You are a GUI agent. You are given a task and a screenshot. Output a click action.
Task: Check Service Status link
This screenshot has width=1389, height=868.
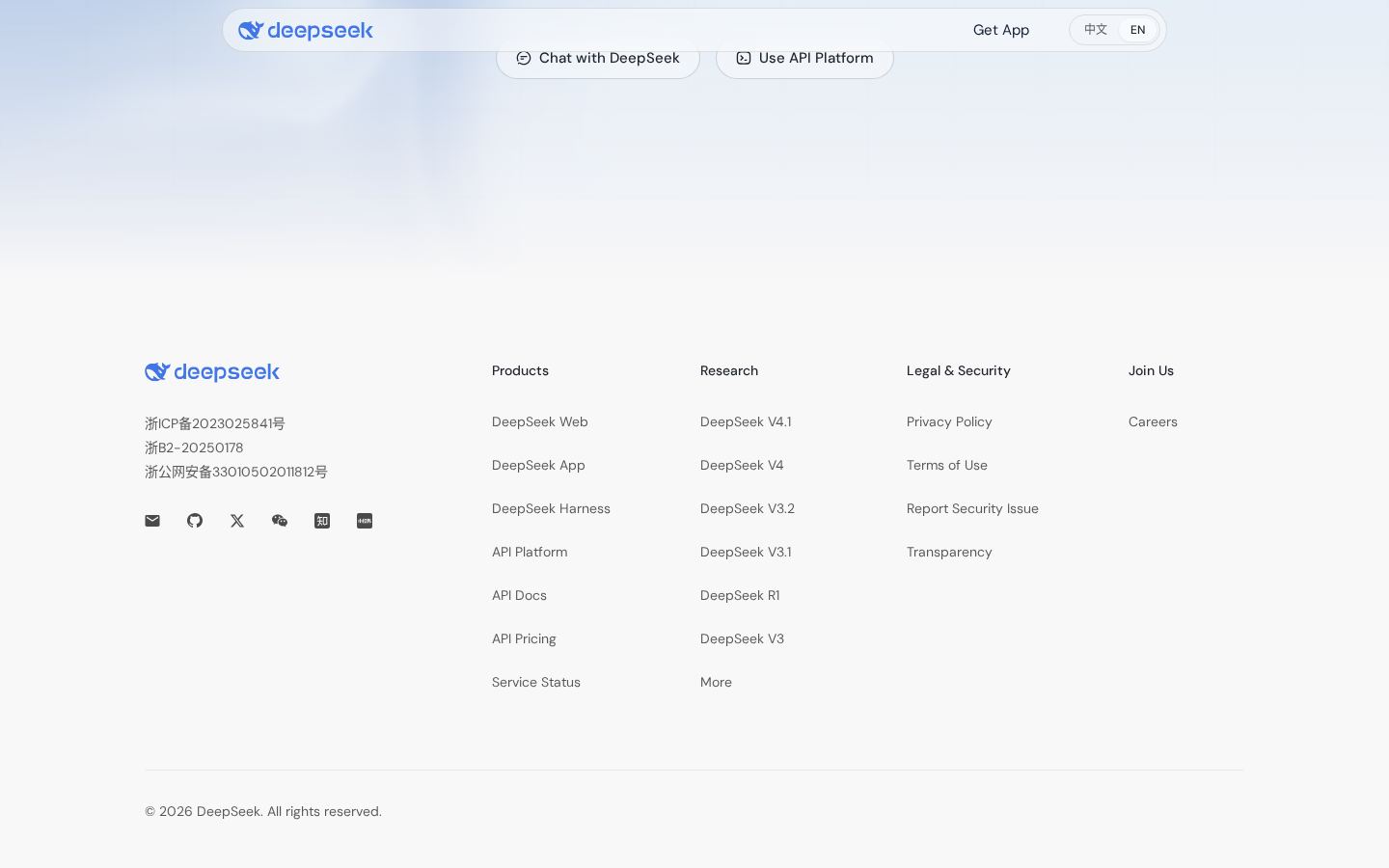coord(536,682)
